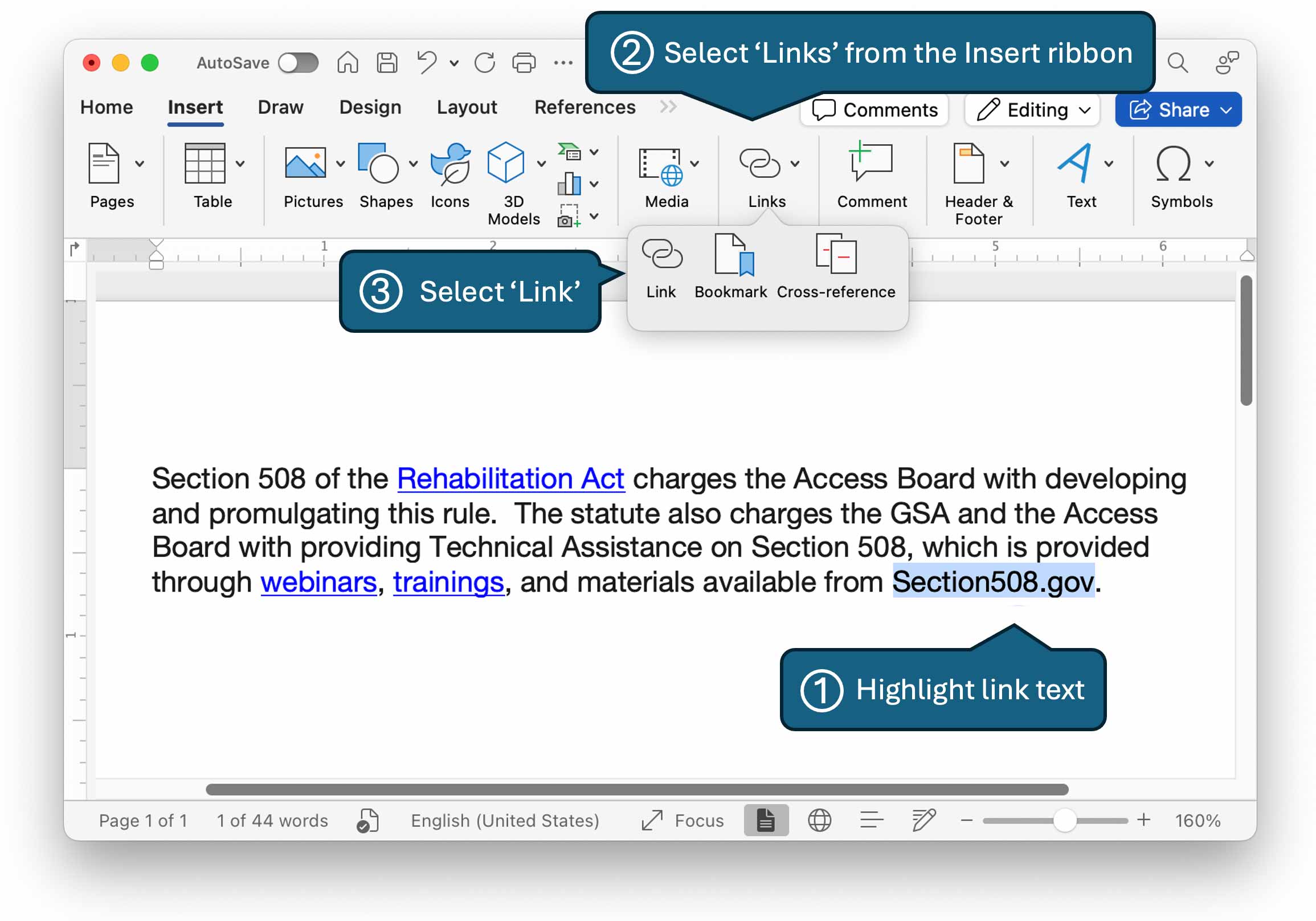Viewport: 1316px width, 921px height.
Task: Click the Pictures icon
Action: pyautogui.click(x=305, y=163)
